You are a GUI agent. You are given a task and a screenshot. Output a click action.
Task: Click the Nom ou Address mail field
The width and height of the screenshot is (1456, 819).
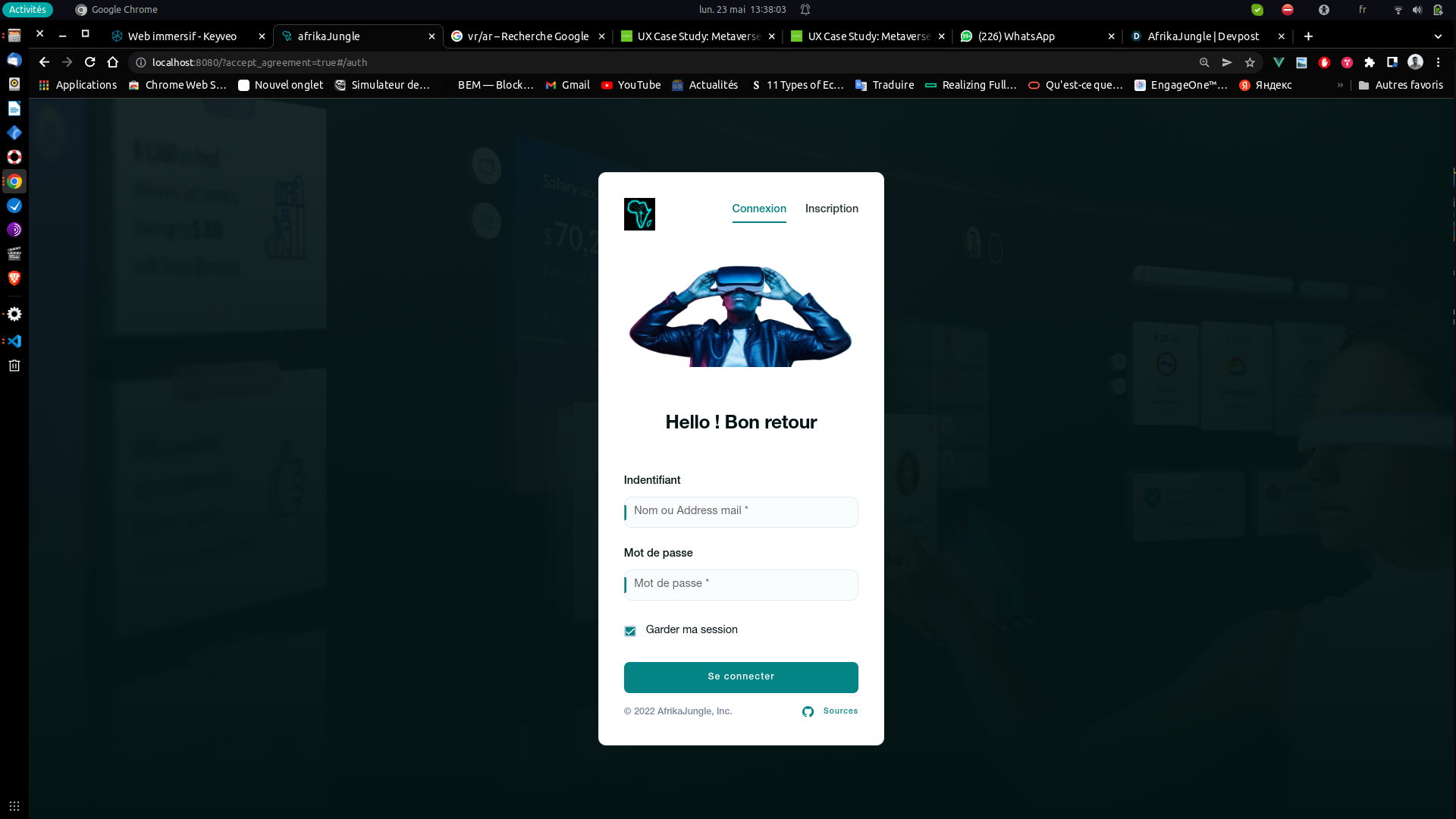pyautogui.click(x=741, y=511)
